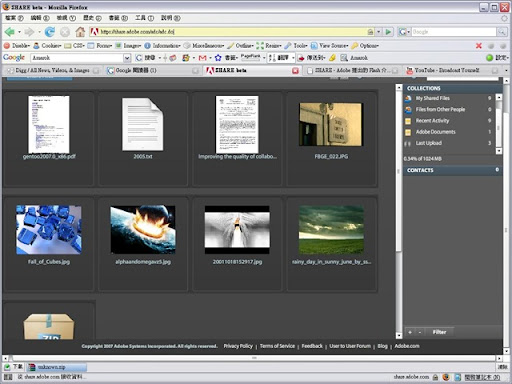Open the first menu in the Firefox menu bar
The image size is (512, 384).
click(x=14, y=18)
